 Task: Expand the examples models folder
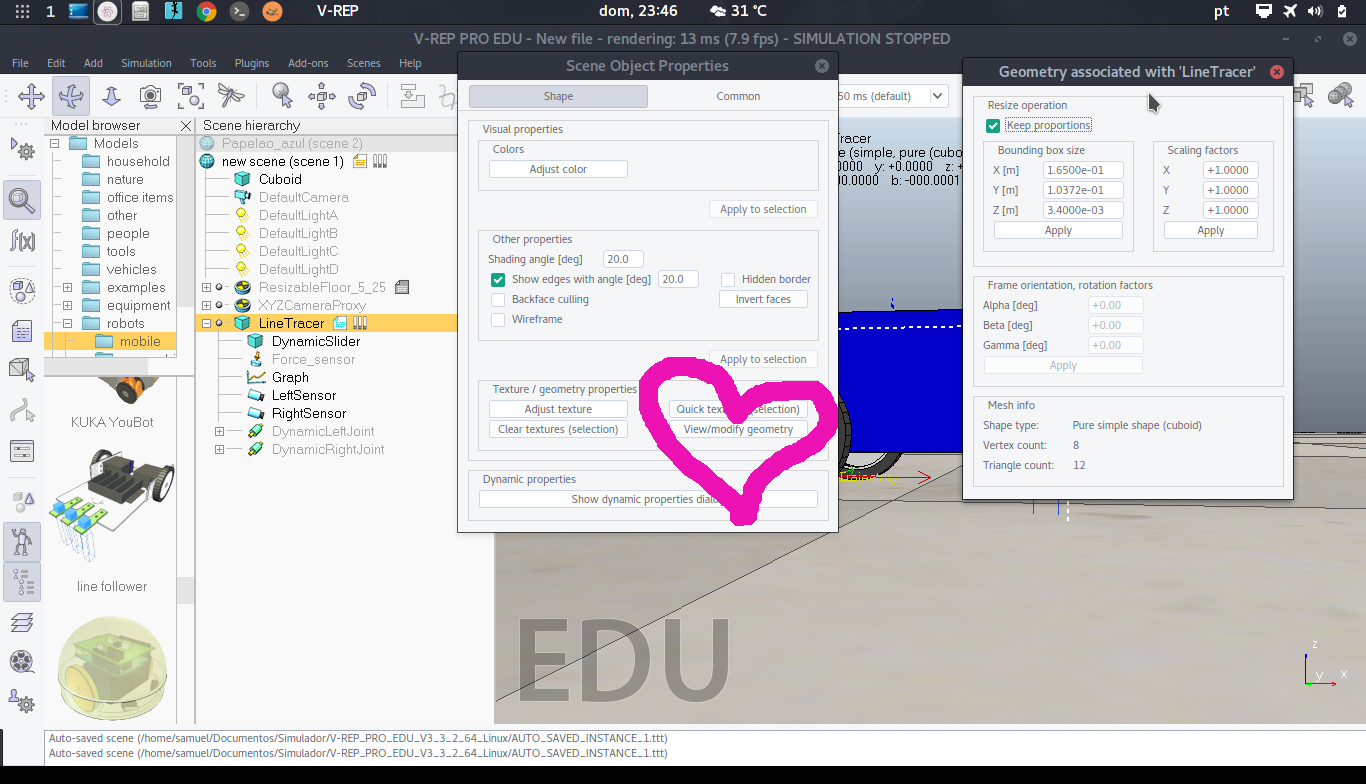(67, 287)
